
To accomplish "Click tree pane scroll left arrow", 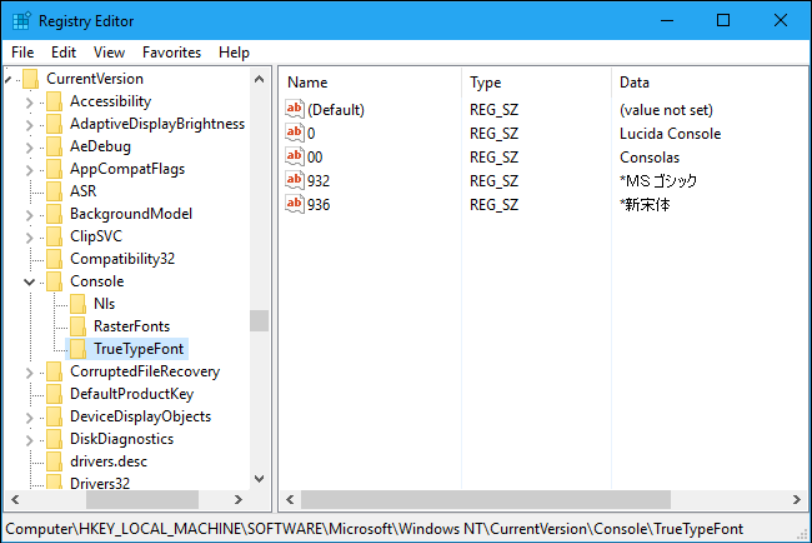I will point(15,500).
